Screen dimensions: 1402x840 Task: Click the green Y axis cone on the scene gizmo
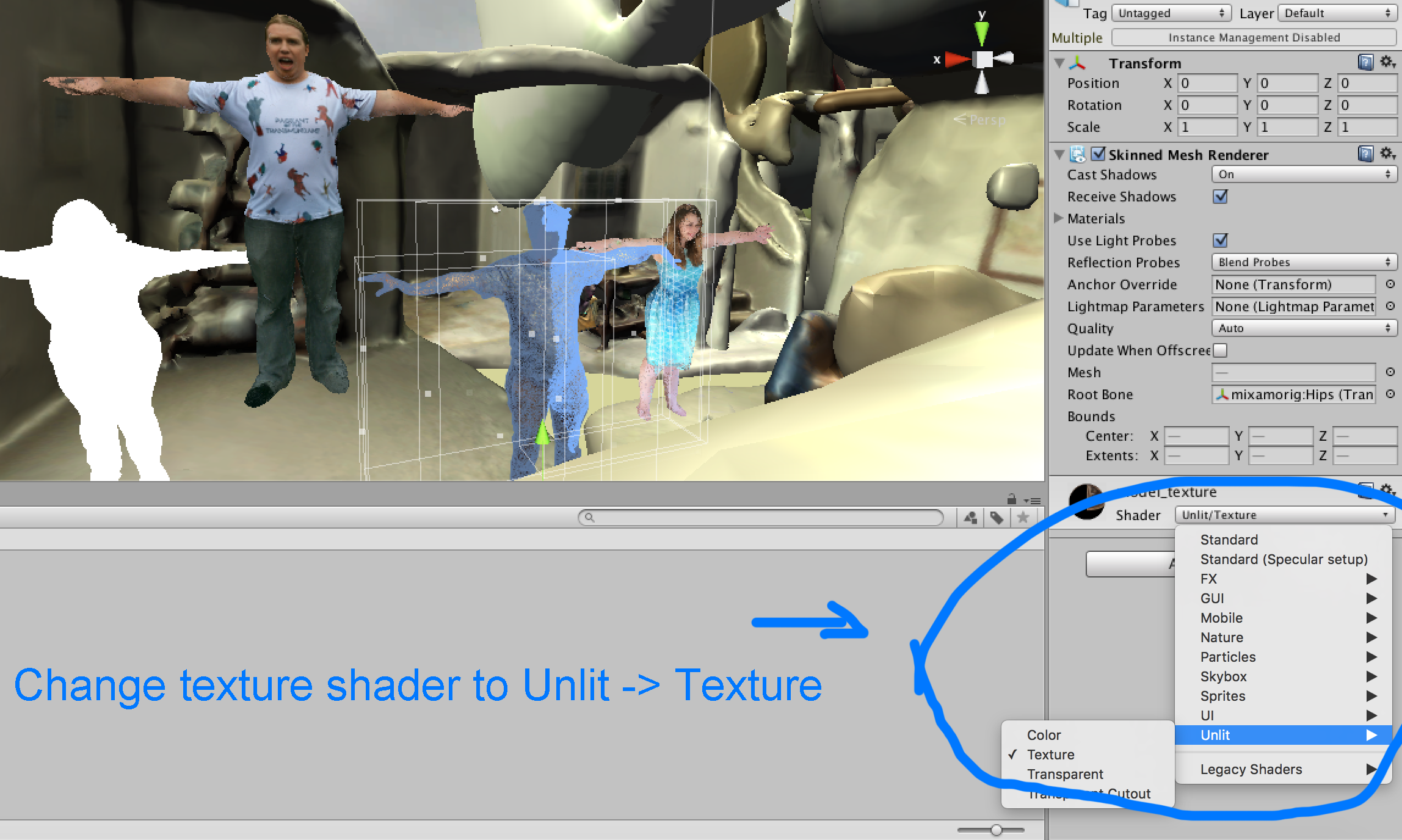[981, 33]
